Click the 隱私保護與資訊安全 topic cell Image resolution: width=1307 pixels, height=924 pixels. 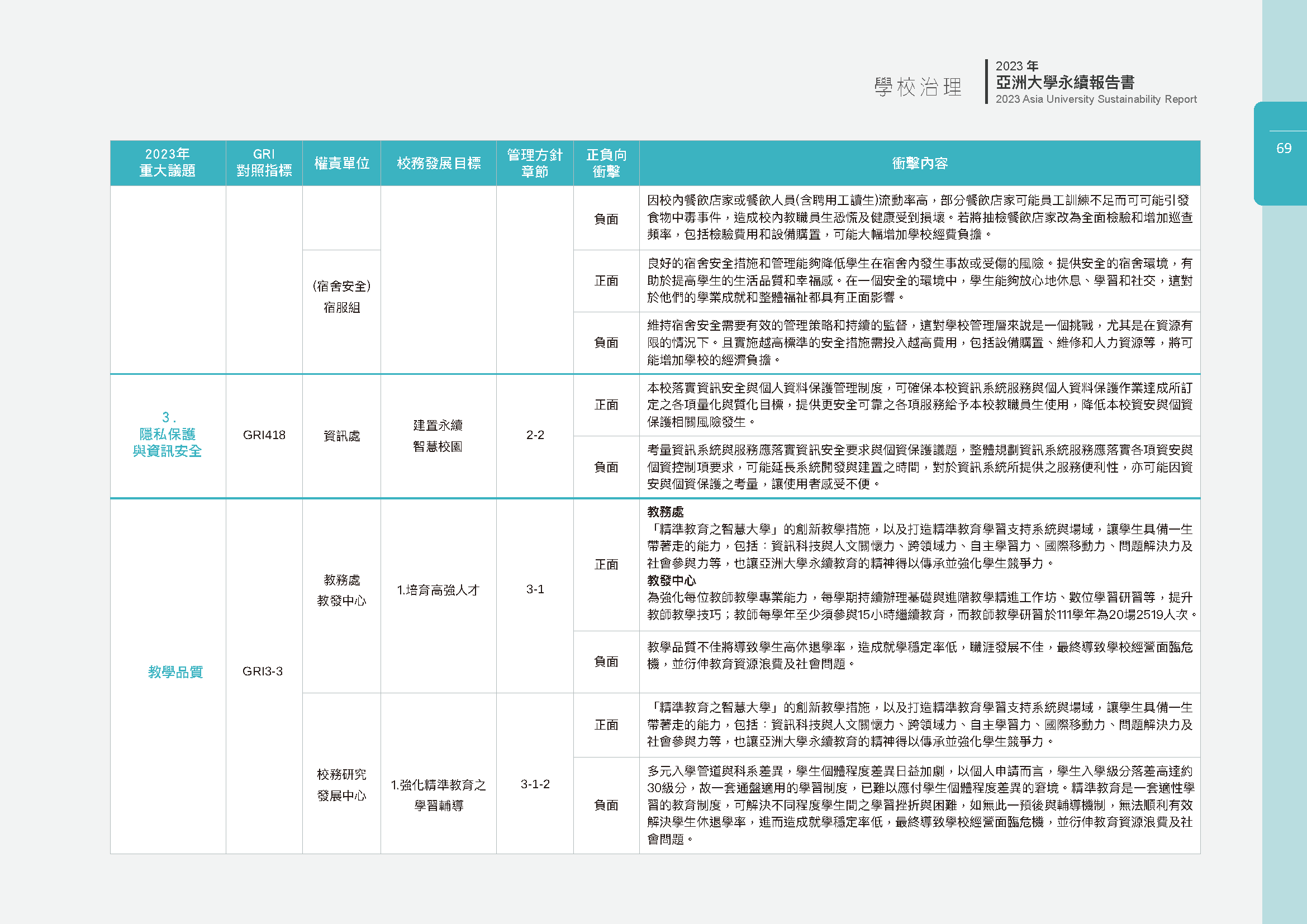coord(168,435)
